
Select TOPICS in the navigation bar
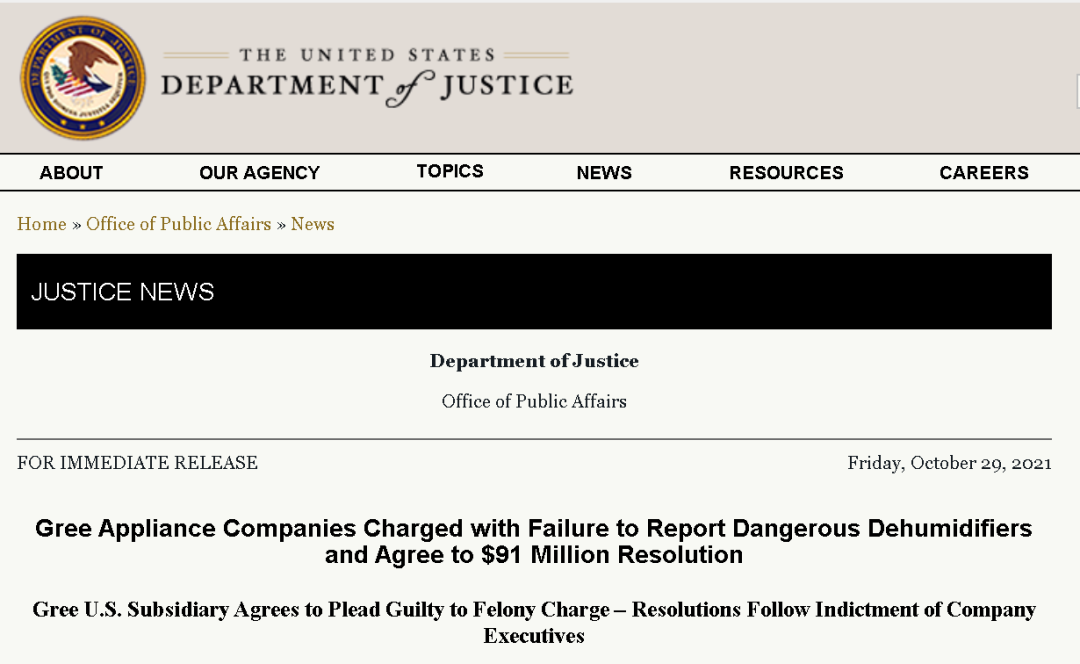tap(450, 171)
